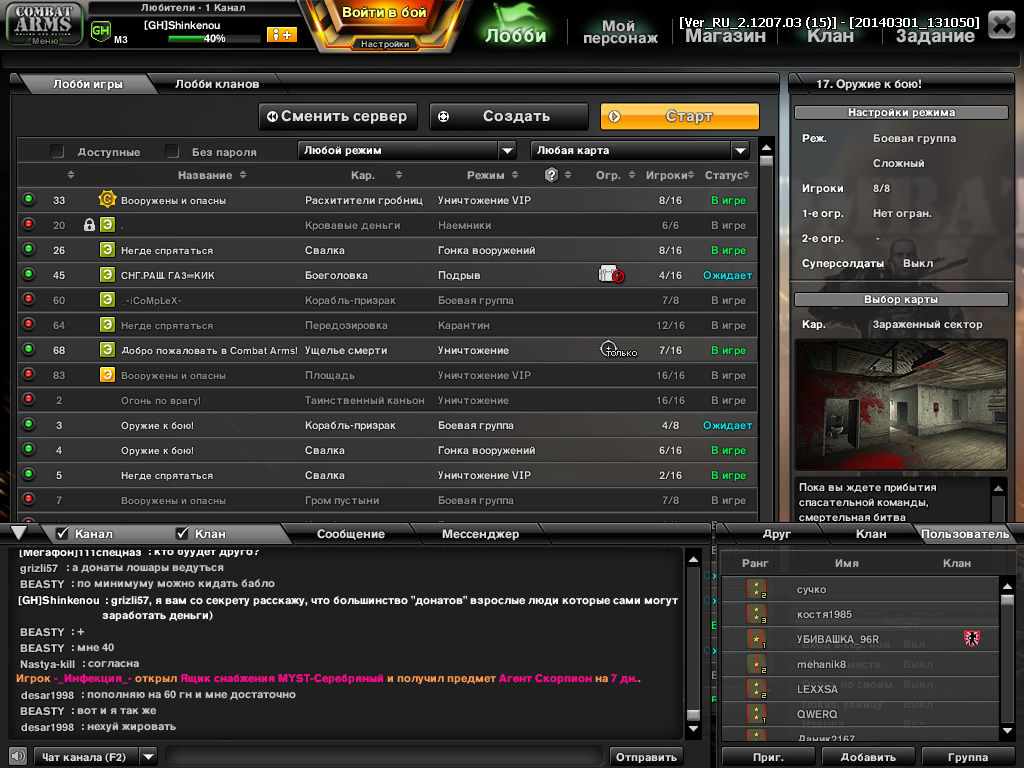Click the yellow add info button

tap(281, 35)
